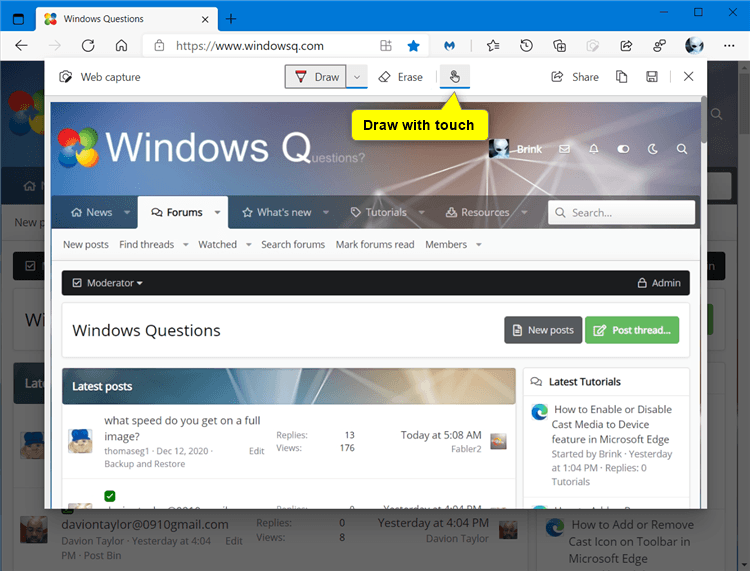Click Mark forums read
Image resolution: width=750 pixels, height=571 pixels.
[375, 244]
